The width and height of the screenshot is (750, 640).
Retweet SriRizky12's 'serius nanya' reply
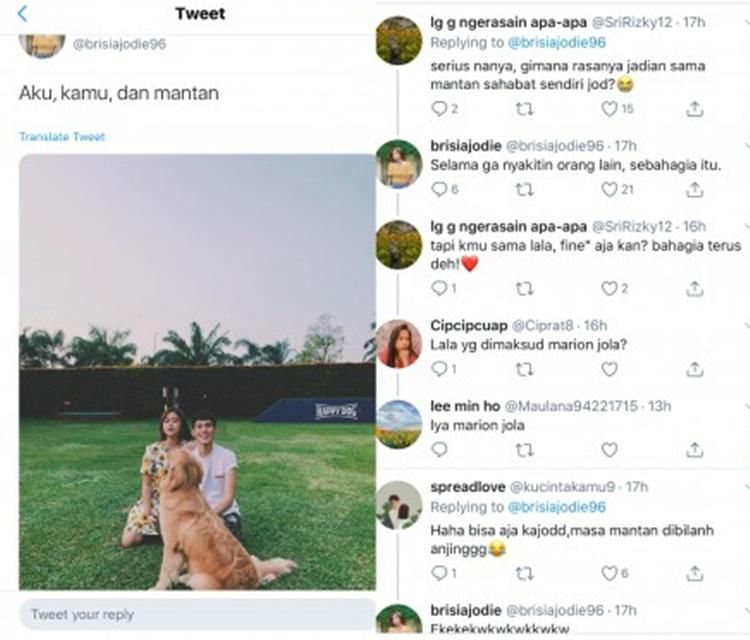pyautogui.click(x=524, y=109)
